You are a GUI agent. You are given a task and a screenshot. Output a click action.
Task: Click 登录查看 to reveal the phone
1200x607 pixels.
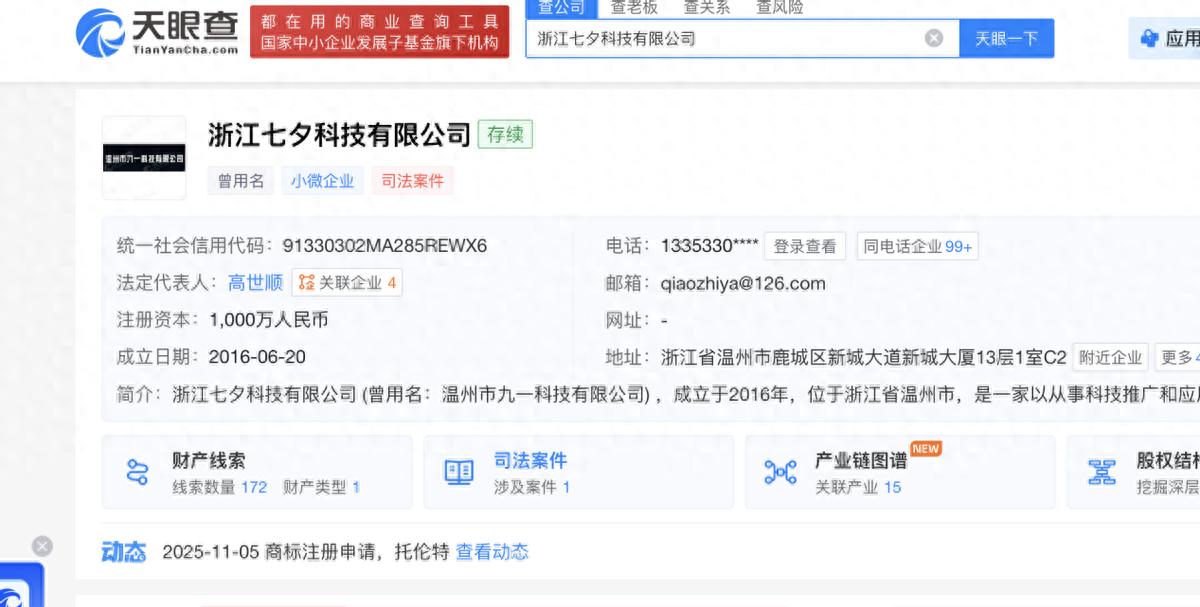coord(805,246)
